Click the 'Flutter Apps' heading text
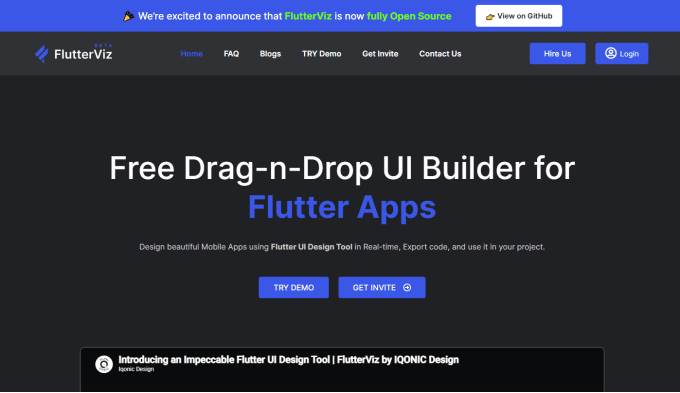Image resolution: width=680 pixels, height=393 pixels. pos(342,207)
